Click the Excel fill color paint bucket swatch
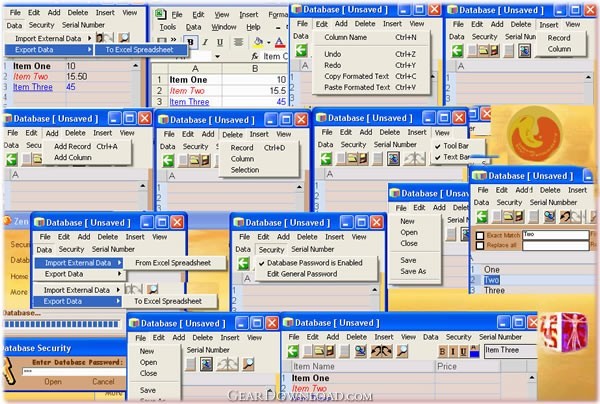The width and height of the screenshot is (600, 404). tap(256, 43)
